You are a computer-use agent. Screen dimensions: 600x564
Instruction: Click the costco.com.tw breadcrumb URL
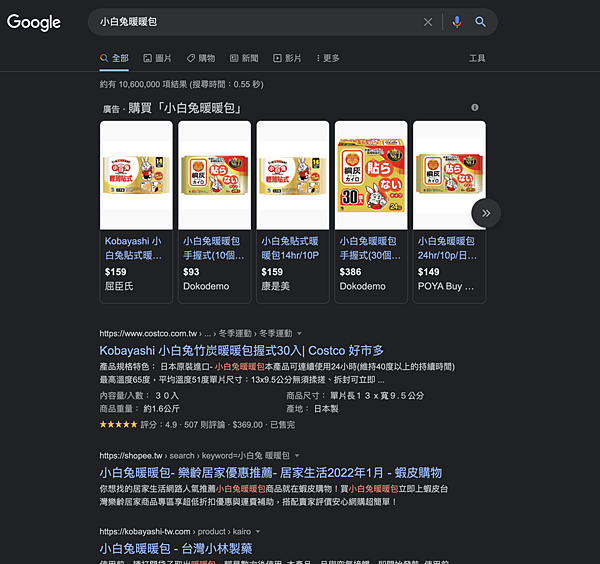point(196,334)
